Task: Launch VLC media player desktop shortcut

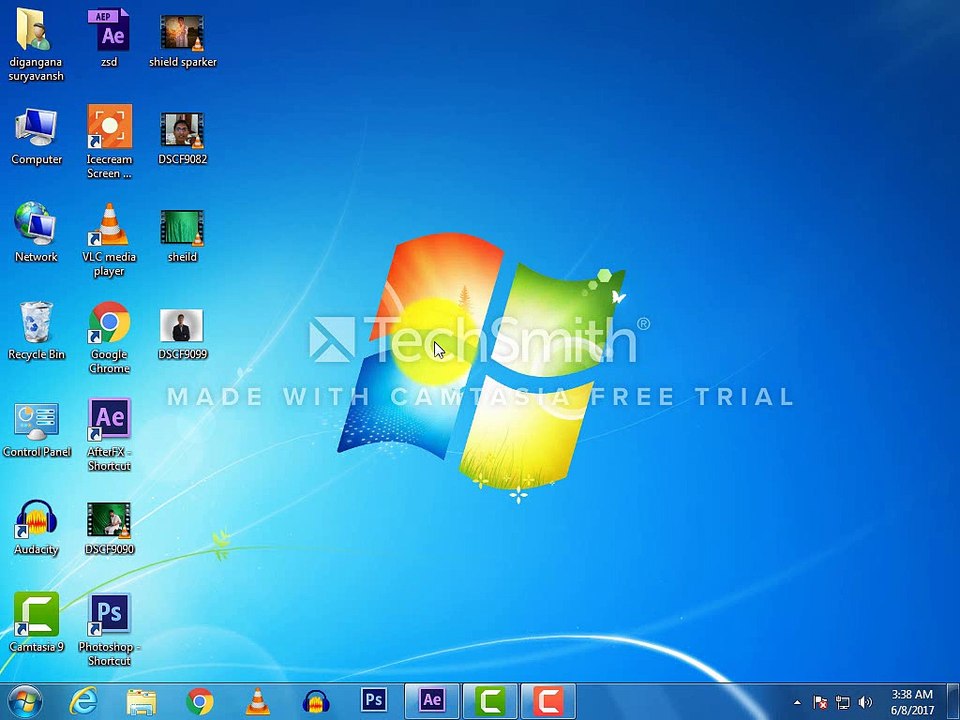Action: (109, 240)
